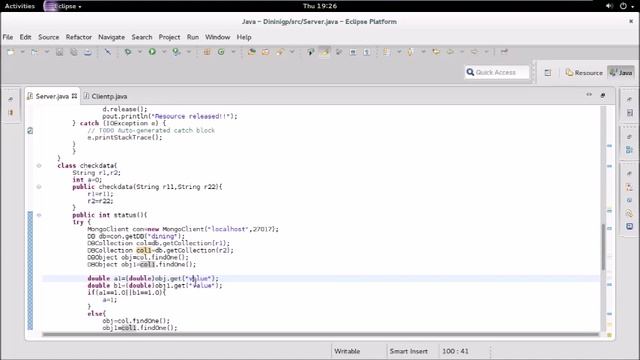Collapse the checkdata constructor fold marker
This screenshot has width=640, height=360.
coord(39,187)
